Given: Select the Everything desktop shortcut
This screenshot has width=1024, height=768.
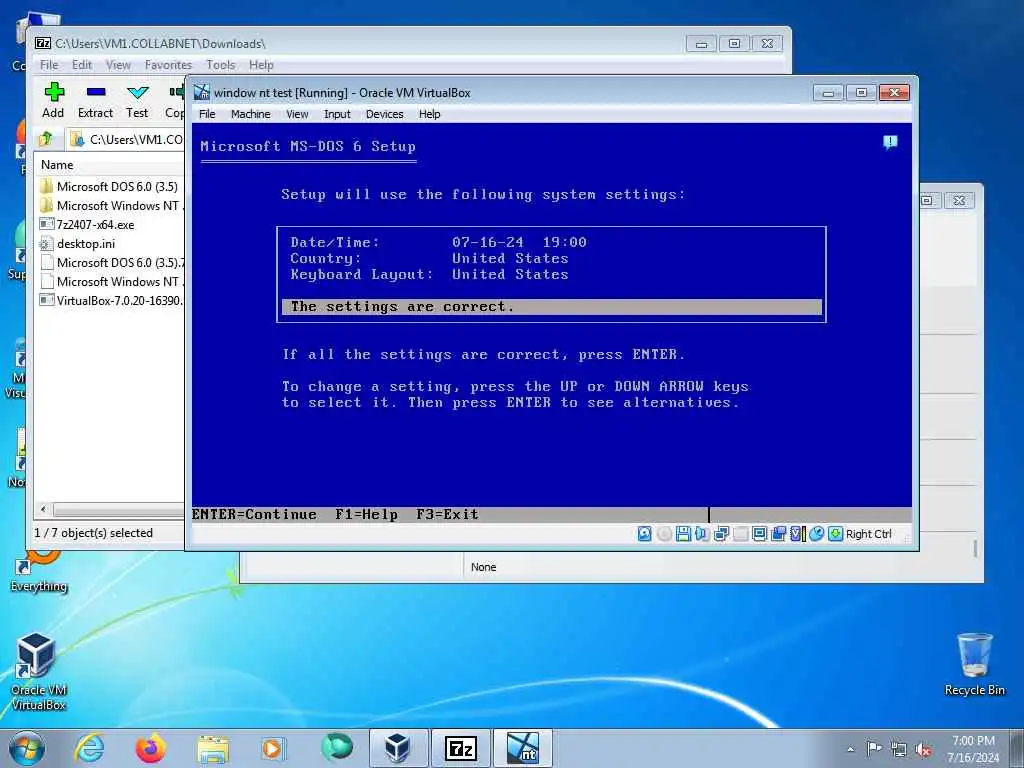Looking at the screenshot, I should tap(38, 570).
